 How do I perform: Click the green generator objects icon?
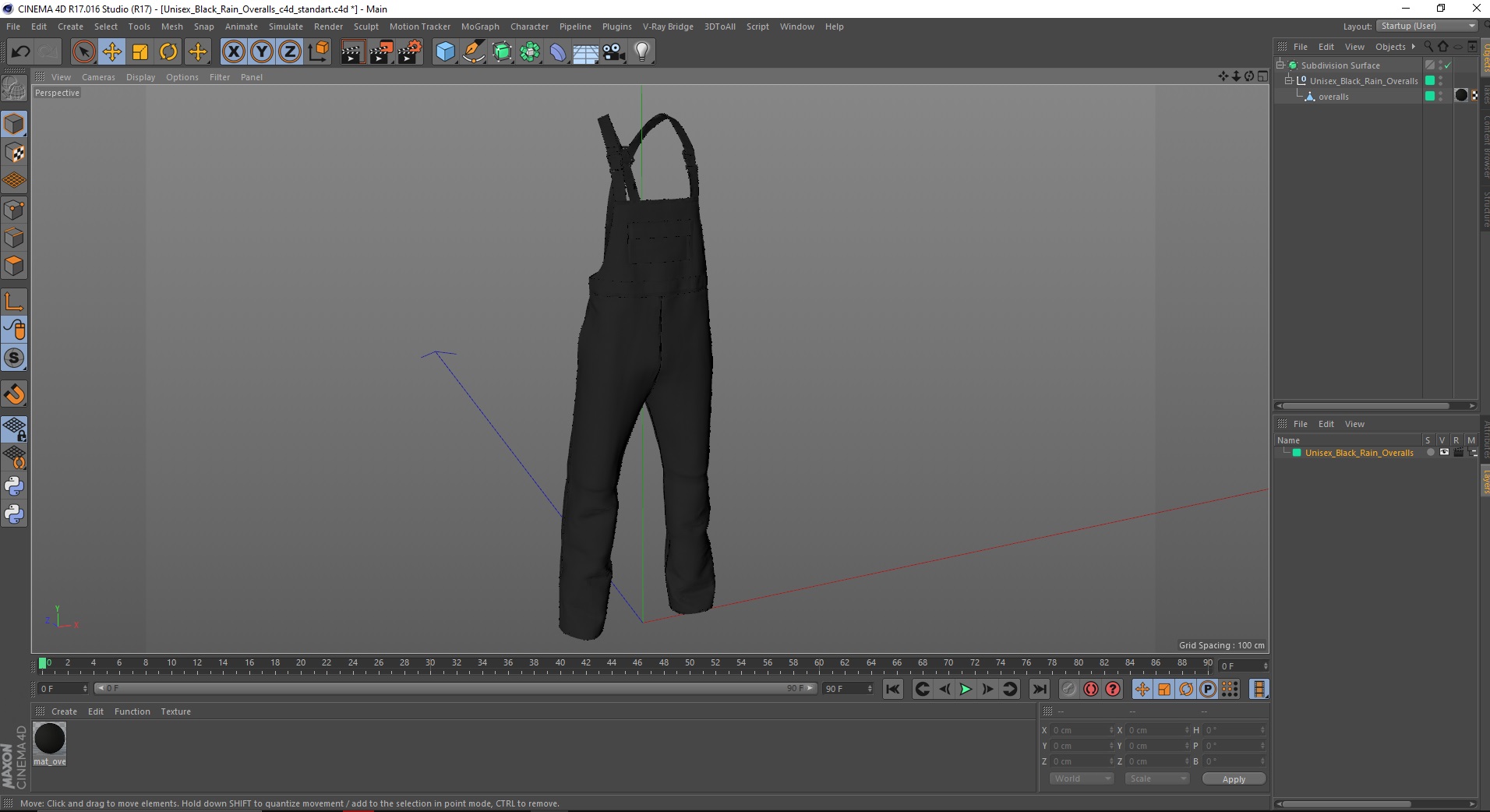[x=502, y=52]
